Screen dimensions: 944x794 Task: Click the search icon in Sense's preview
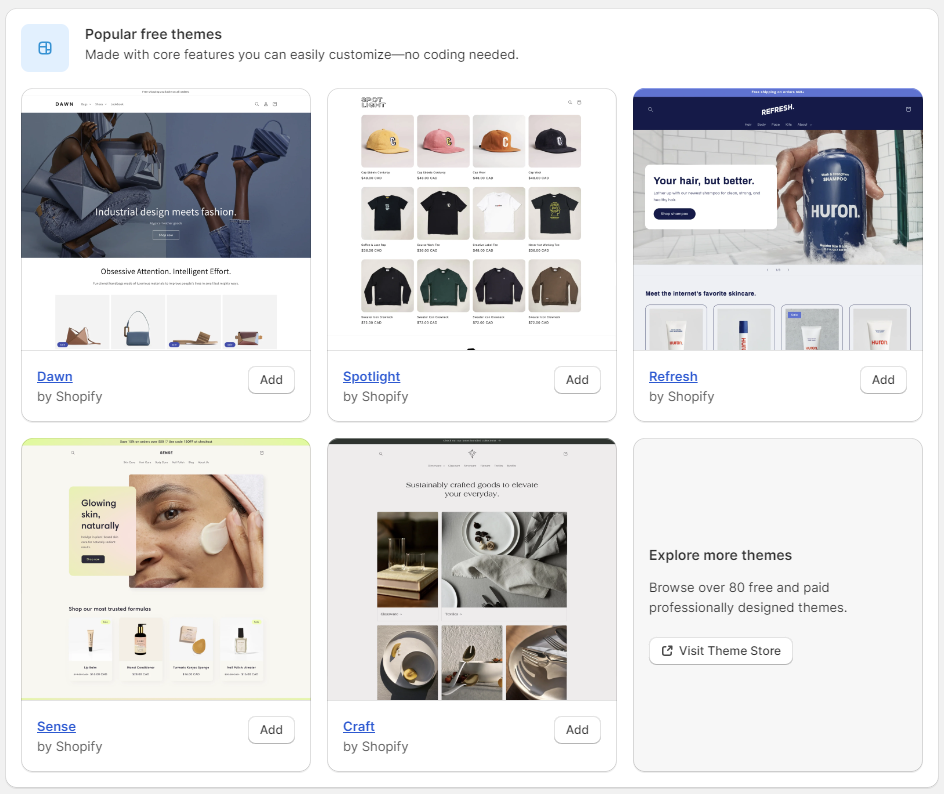72,453
